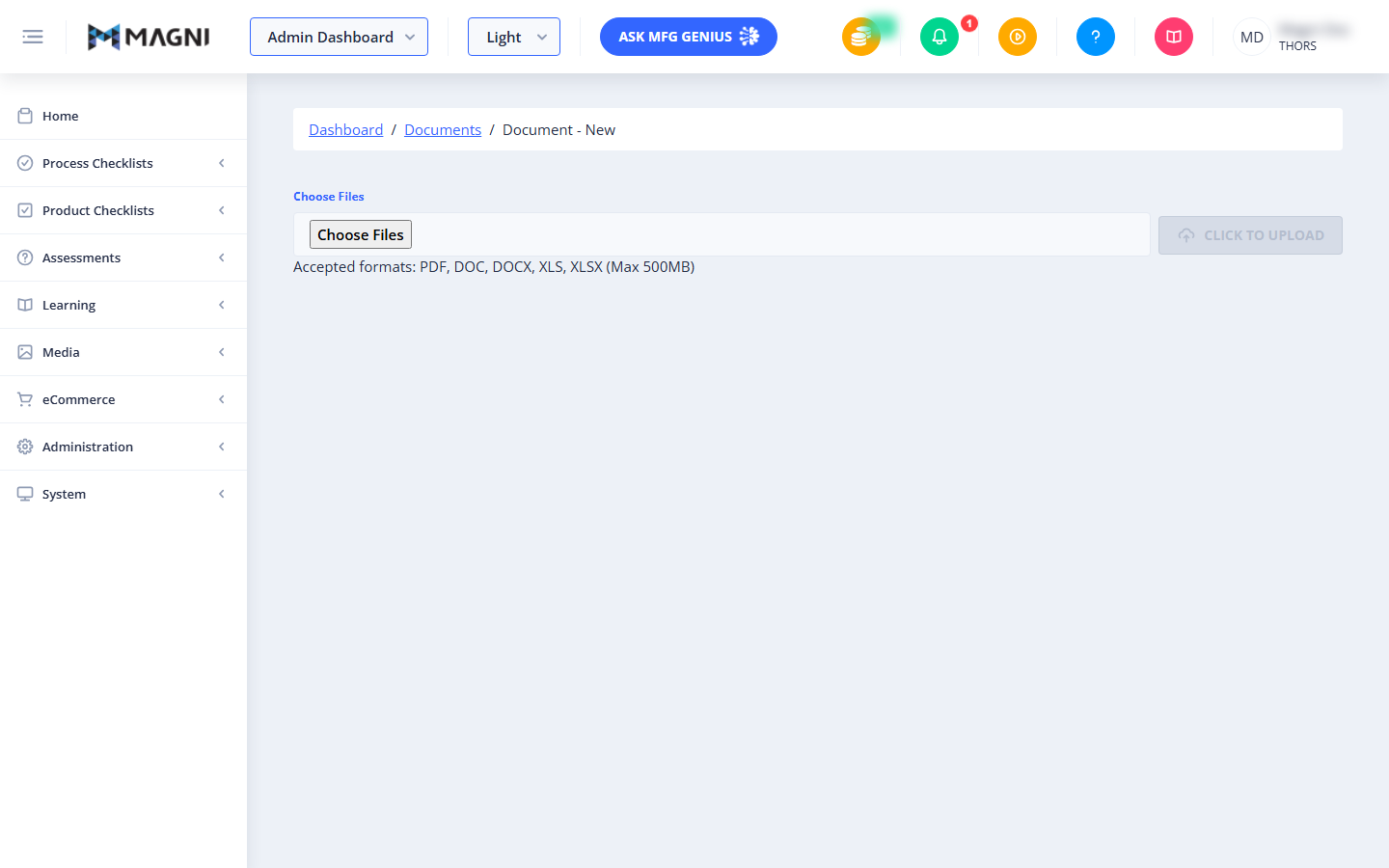Expand the Learning chevron
This screenshot has width=1389, height=868.
tap(222, 305)
